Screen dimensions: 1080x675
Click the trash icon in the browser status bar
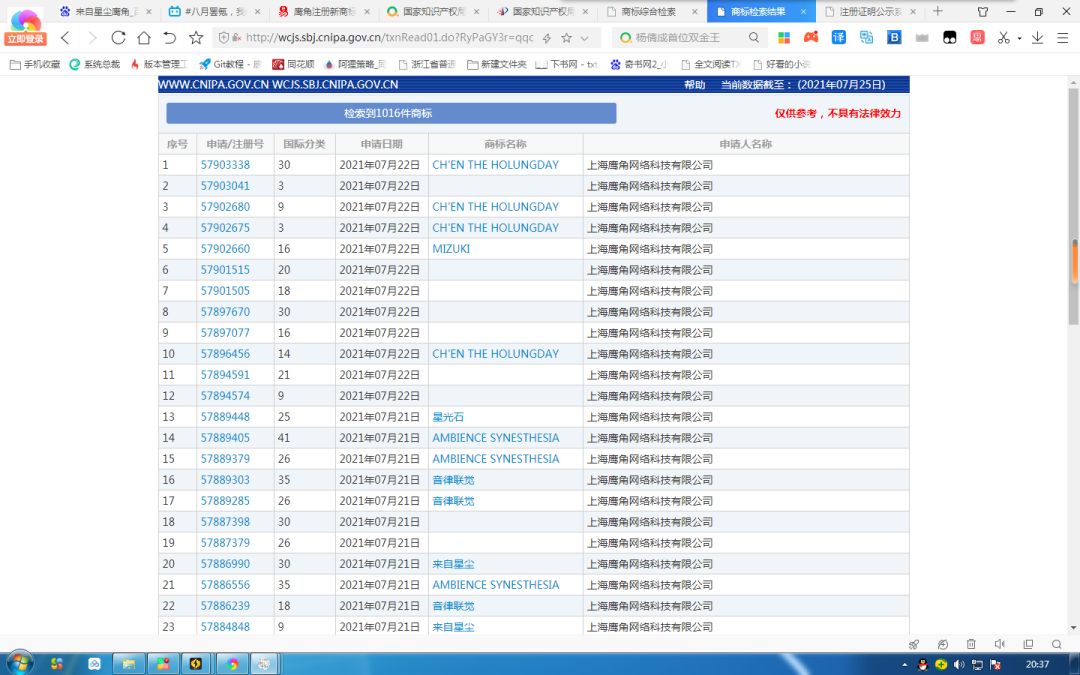[971, 645]
